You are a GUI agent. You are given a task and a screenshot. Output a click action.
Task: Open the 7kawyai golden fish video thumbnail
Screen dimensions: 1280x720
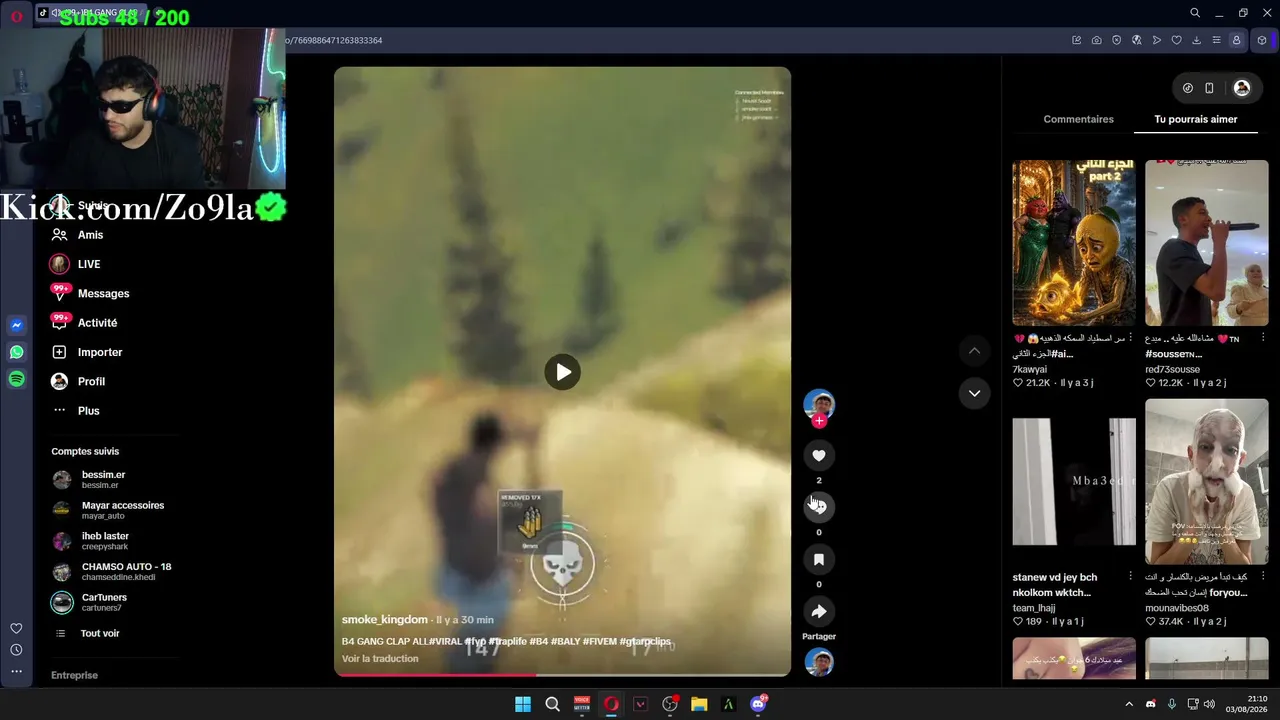coord(1074,243)
